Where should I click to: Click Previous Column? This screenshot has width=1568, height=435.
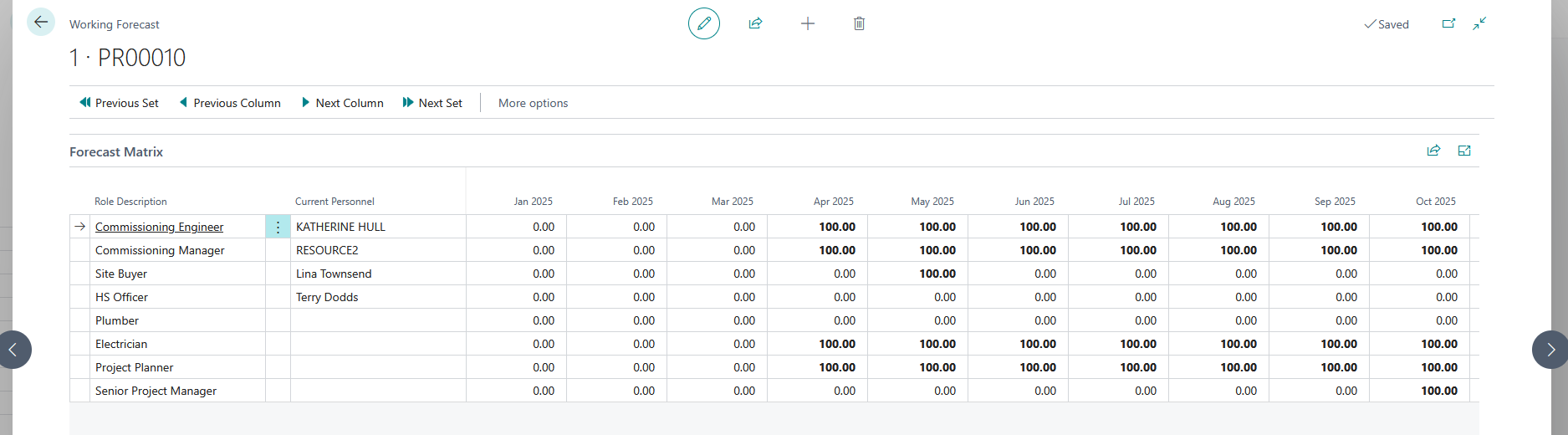230,103
